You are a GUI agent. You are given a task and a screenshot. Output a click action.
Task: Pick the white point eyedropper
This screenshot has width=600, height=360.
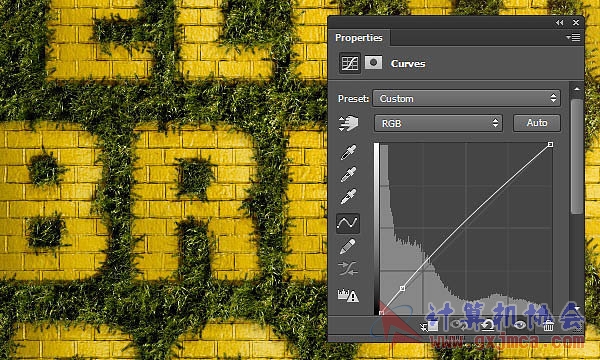pyautogui.click(x=348, y=197)
